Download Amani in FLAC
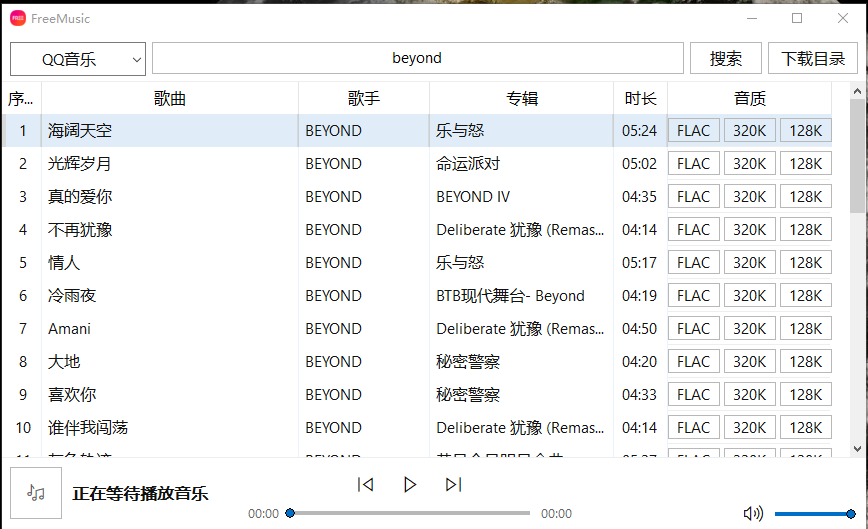Image resolution: width=868 pixels, height=529 pixels. [x=694, y=329]
